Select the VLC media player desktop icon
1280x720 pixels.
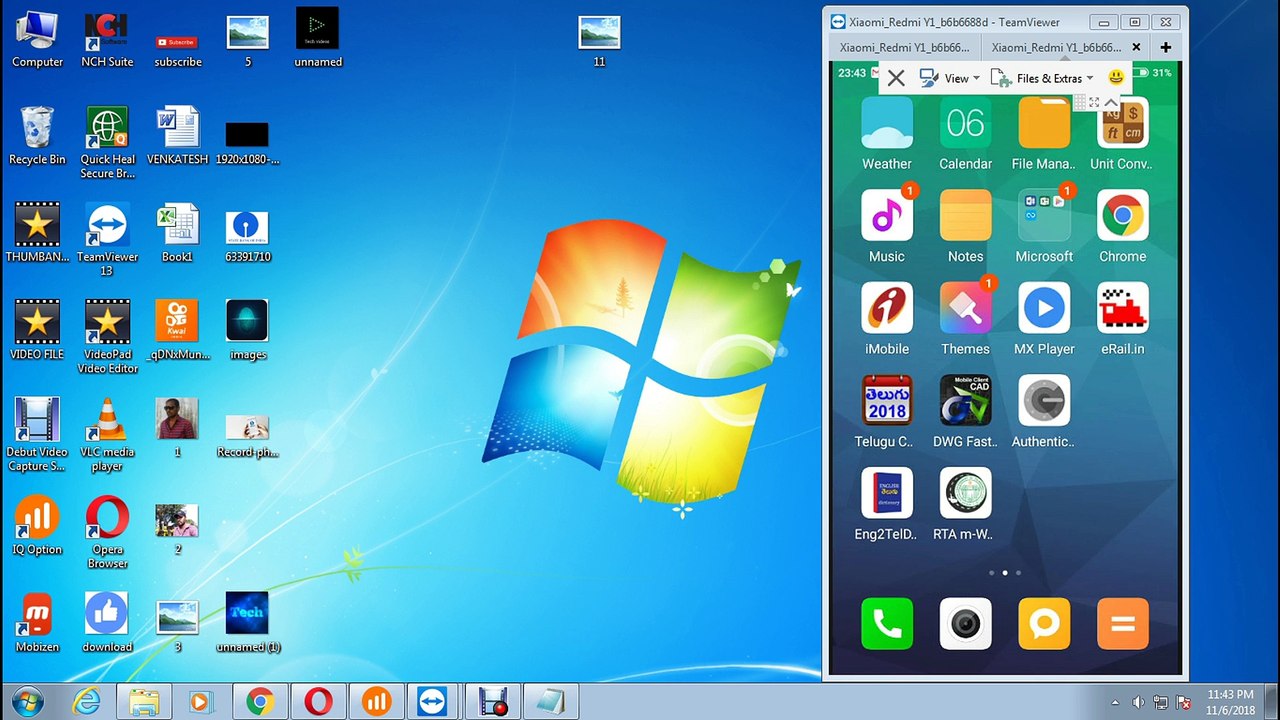(x=107, y=435)
